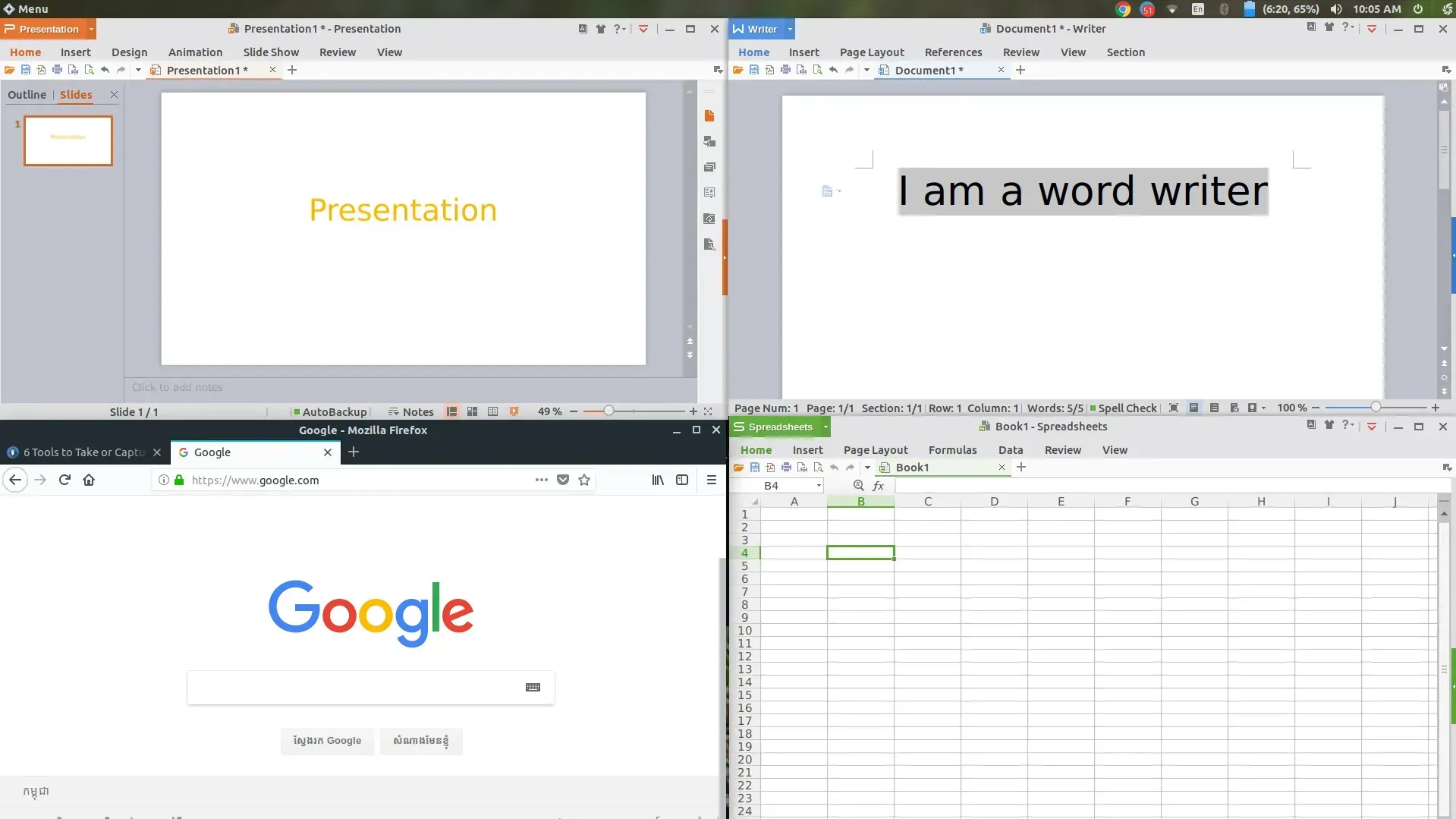The image size is (1456, 819).
Task: Click the fx insert function icon
Action: pyautogui.click(x=879, y=486)
